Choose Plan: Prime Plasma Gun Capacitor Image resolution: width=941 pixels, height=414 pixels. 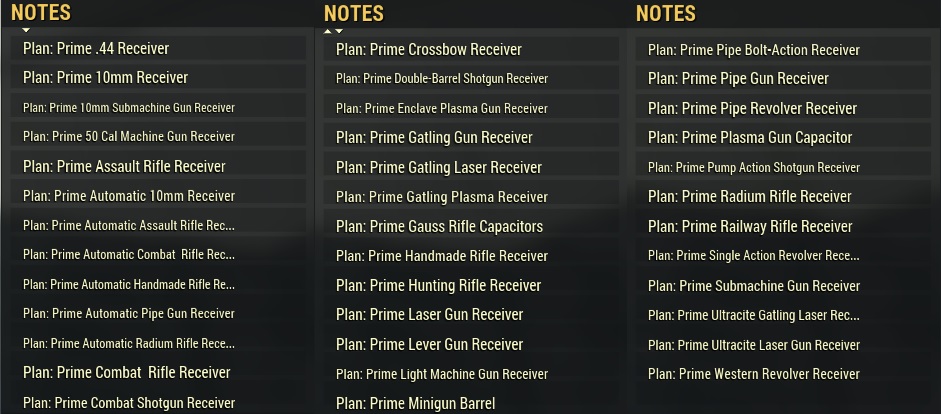pyautogui.click(x=750, y=137)
